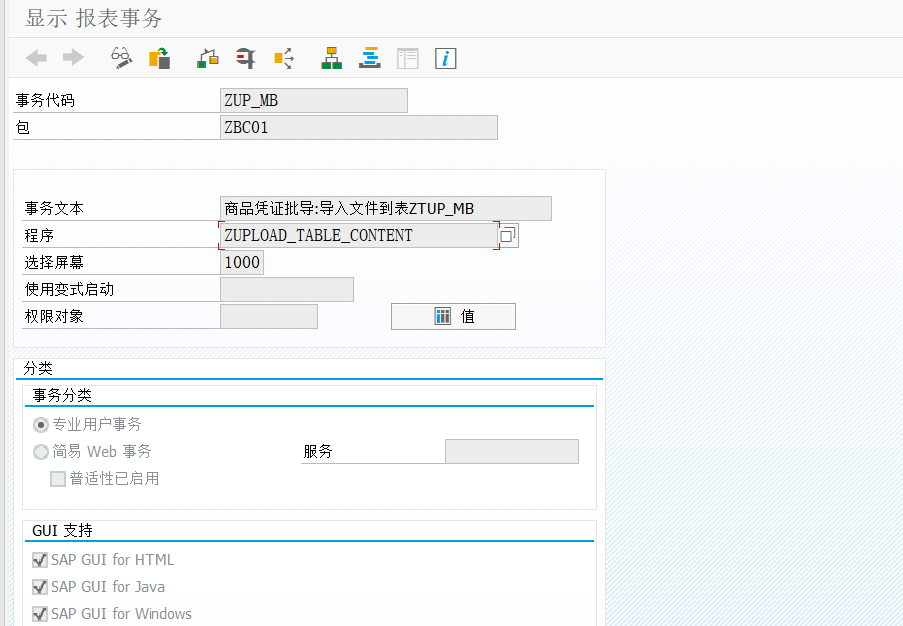Screen dimensions: 903x626
Task: Click the empty 权限对象 field
Action: point(269,316)
